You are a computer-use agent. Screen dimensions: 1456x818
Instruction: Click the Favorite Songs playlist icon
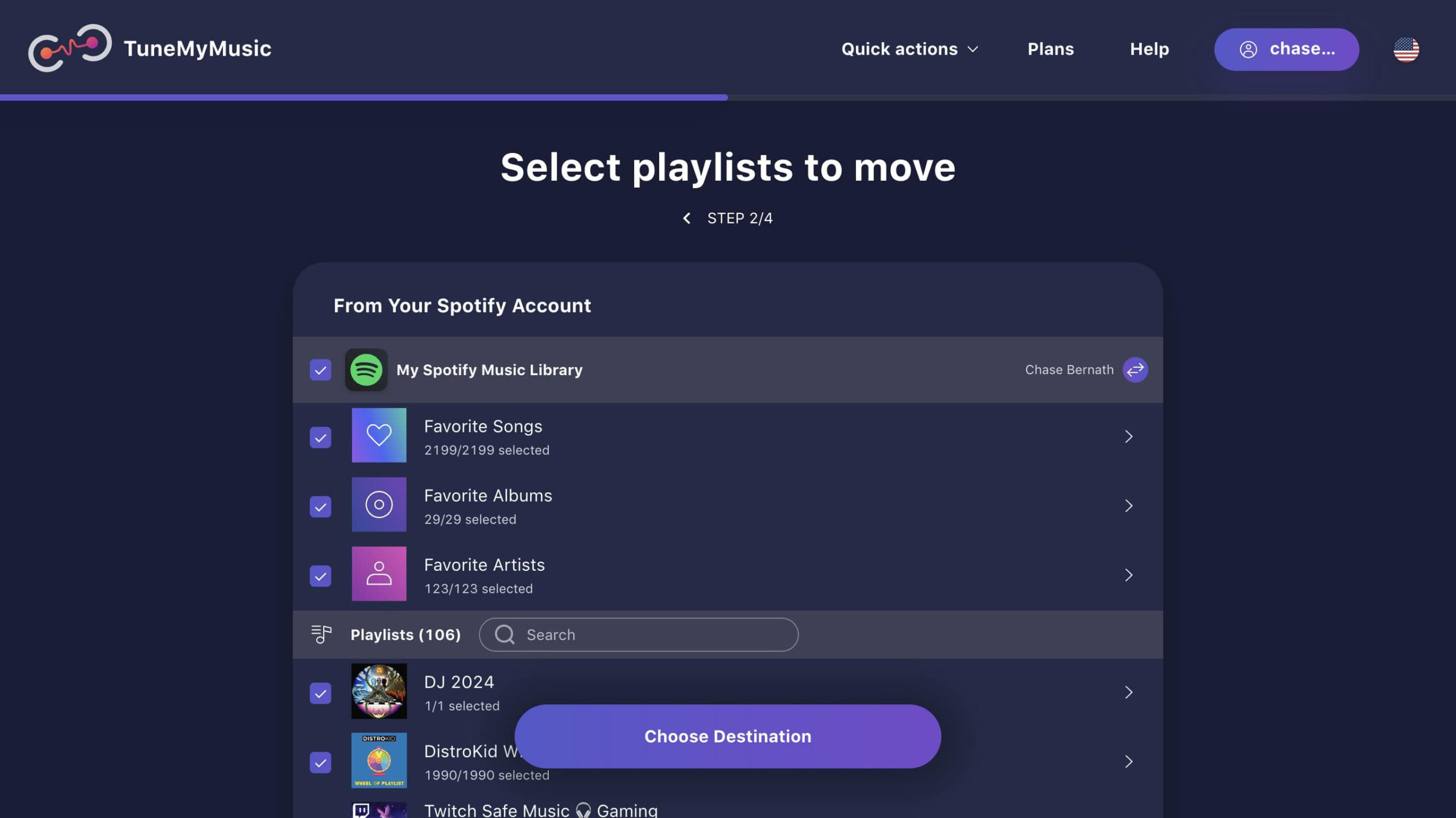(378, 435)
